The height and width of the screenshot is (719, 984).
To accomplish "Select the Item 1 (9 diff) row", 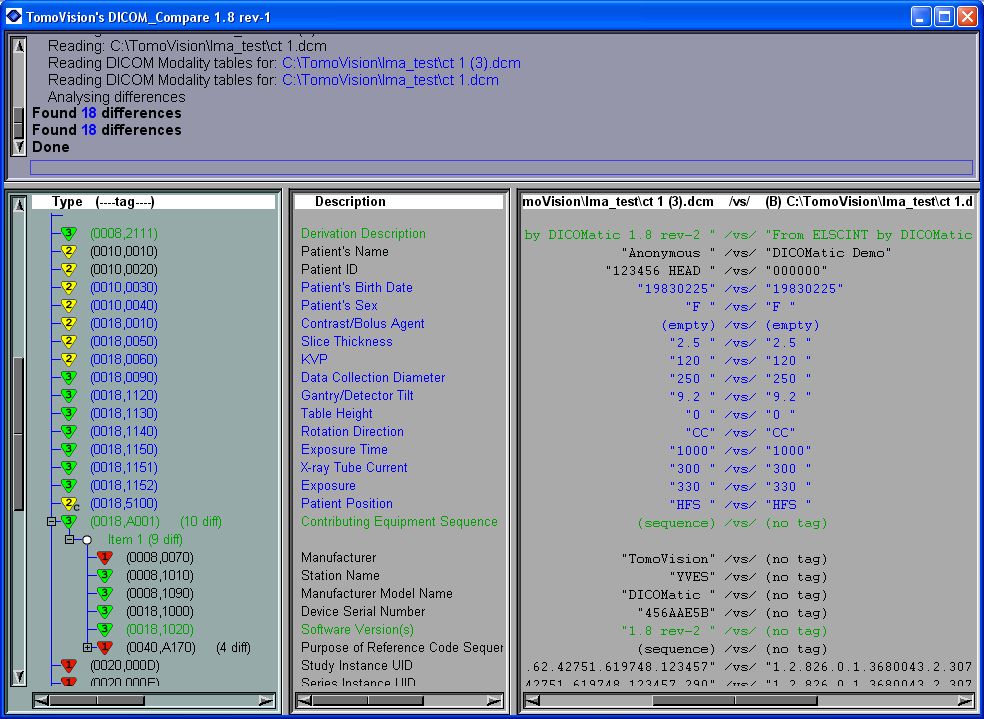I will pos(145,540).
